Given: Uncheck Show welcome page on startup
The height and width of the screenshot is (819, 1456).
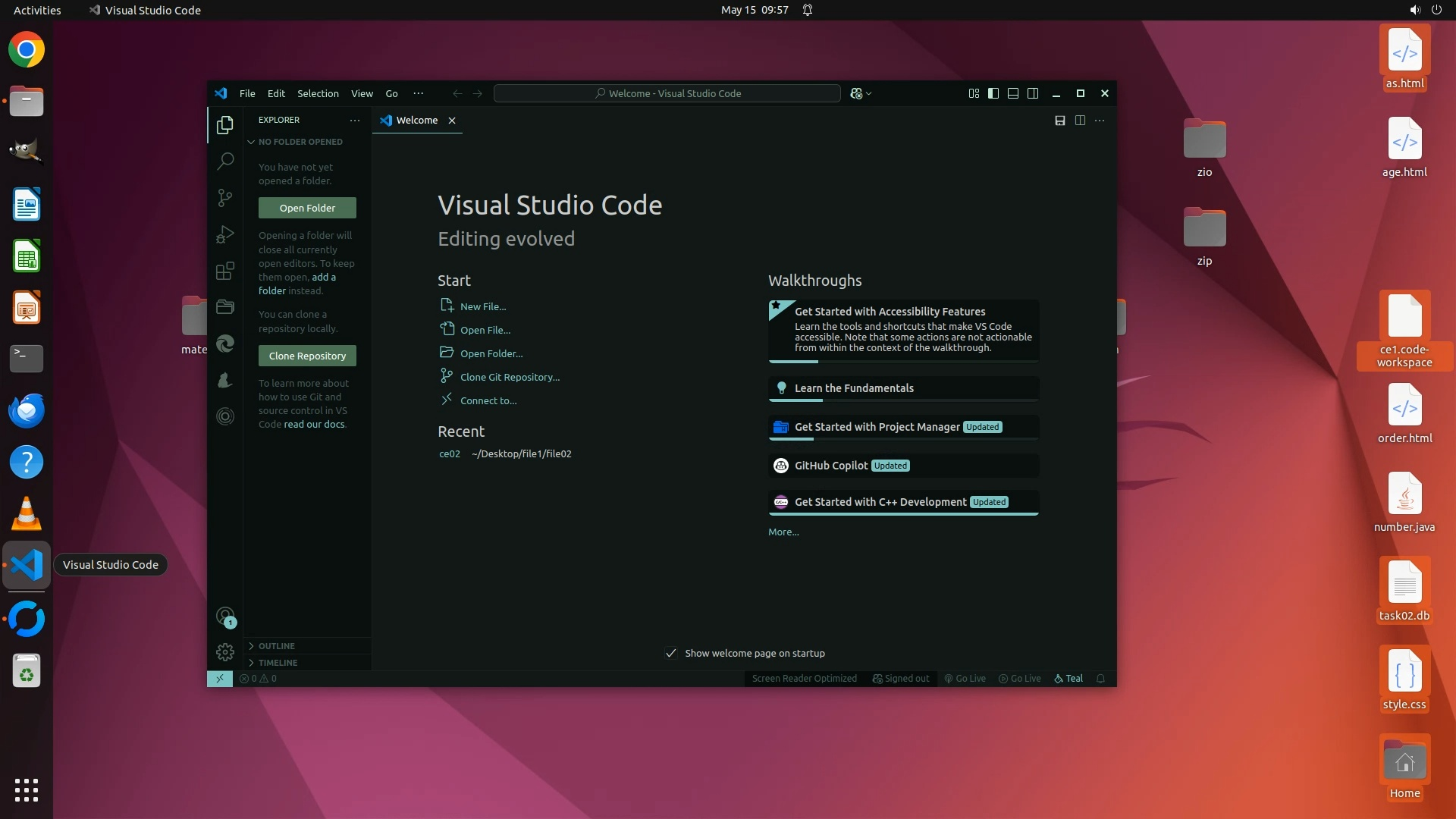Looking at the screenshot, I should pyautogui.click(x=671, y=653).
